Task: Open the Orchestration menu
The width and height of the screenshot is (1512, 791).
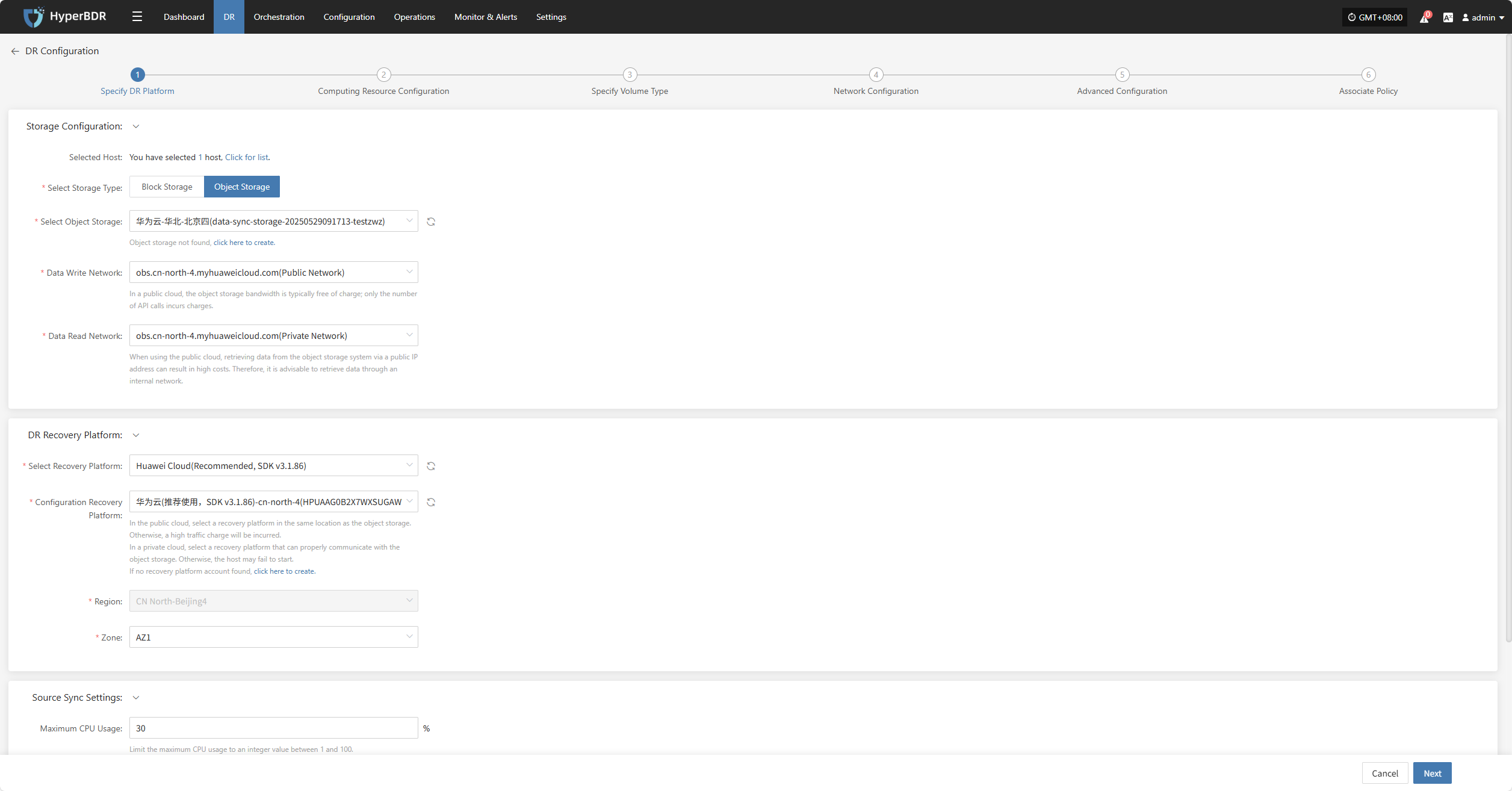Action: coord(279,17)
